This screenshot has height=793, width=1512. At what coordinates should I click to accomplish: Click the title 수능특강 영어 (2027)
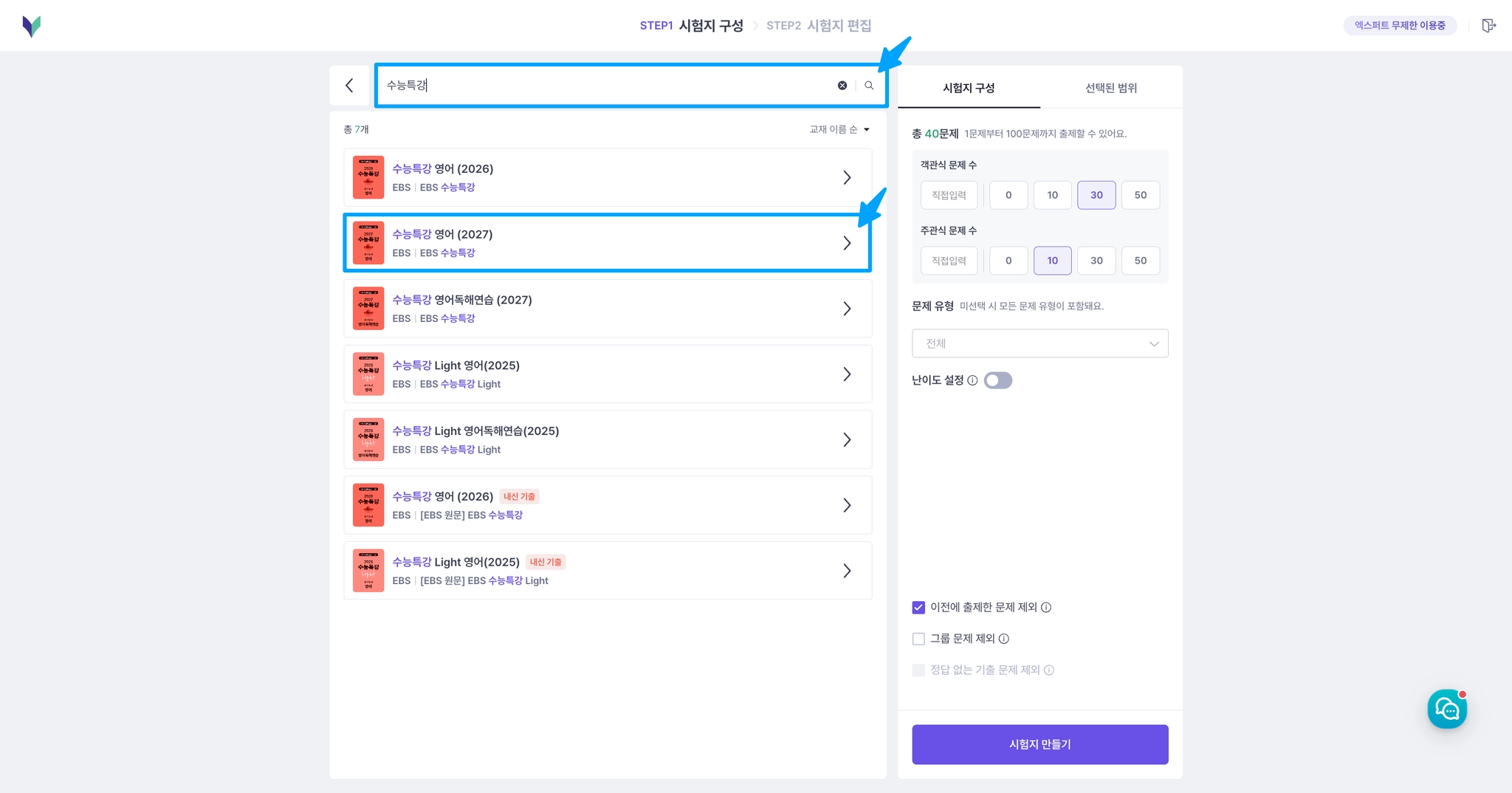442,234
